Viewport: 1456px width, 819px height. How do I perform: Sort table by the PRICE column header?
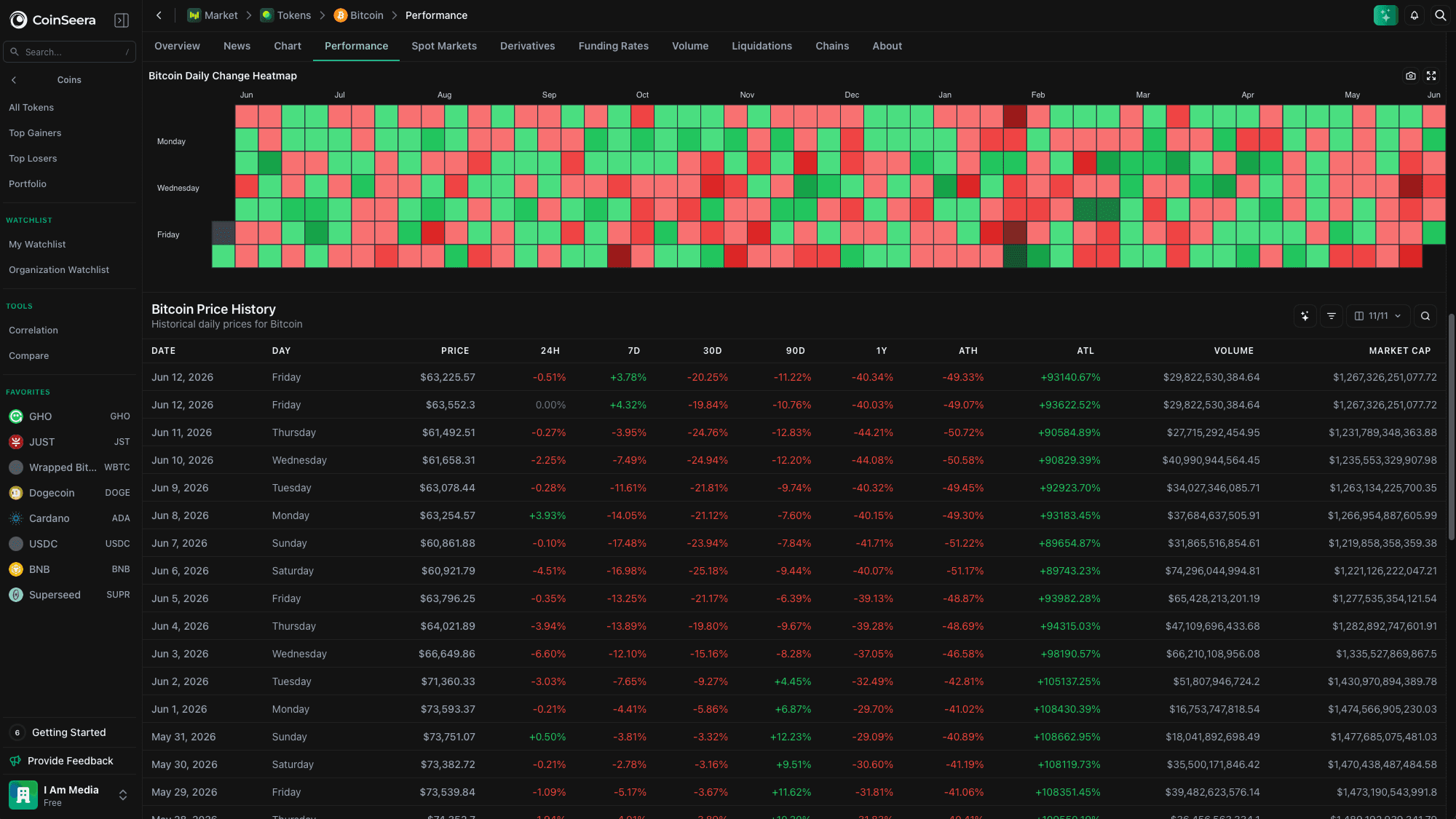tap(455, 351)
